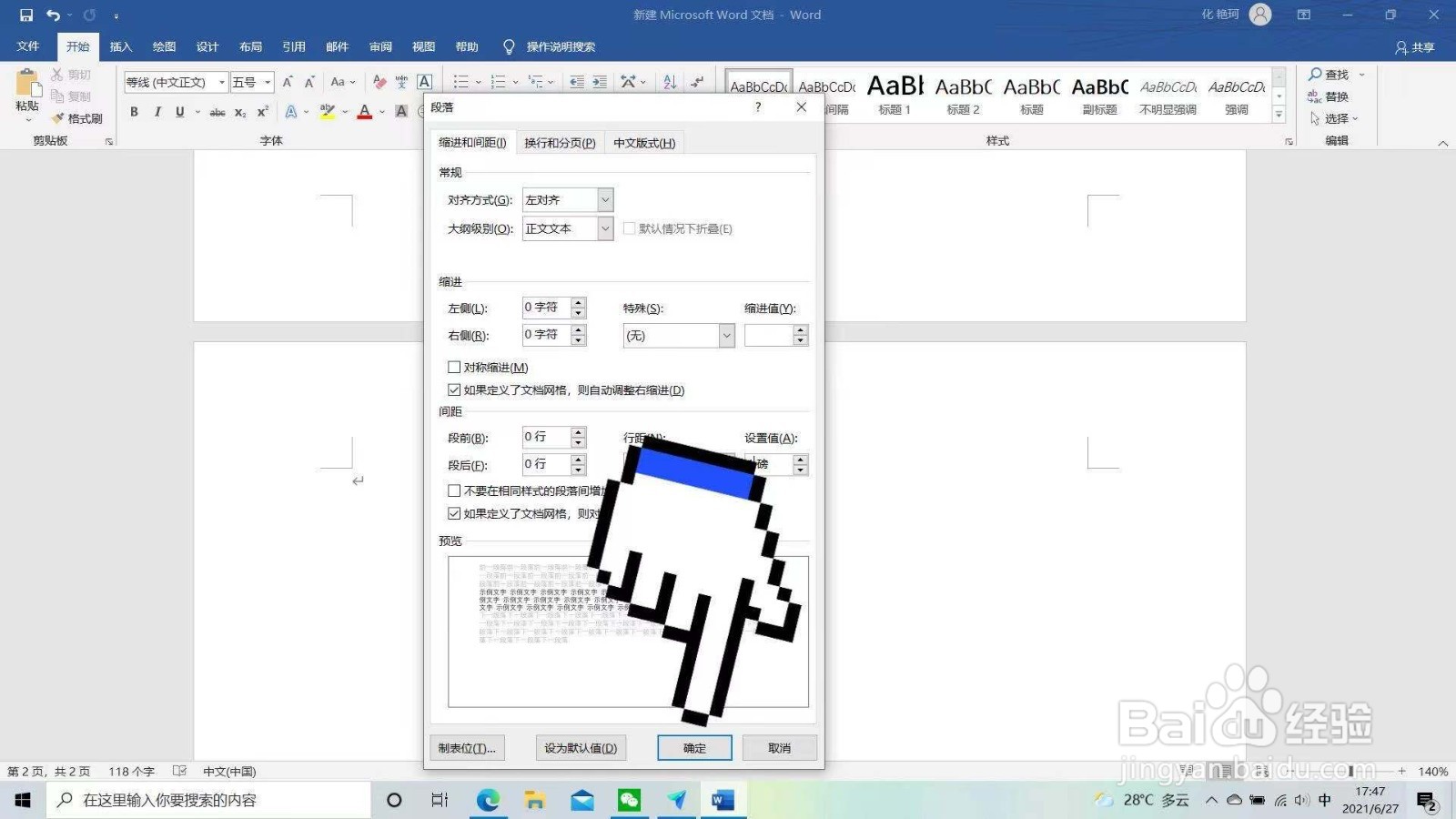
Task: Switch to the Line and Page Breaks (换行和分页) tab
Action: 560,143
